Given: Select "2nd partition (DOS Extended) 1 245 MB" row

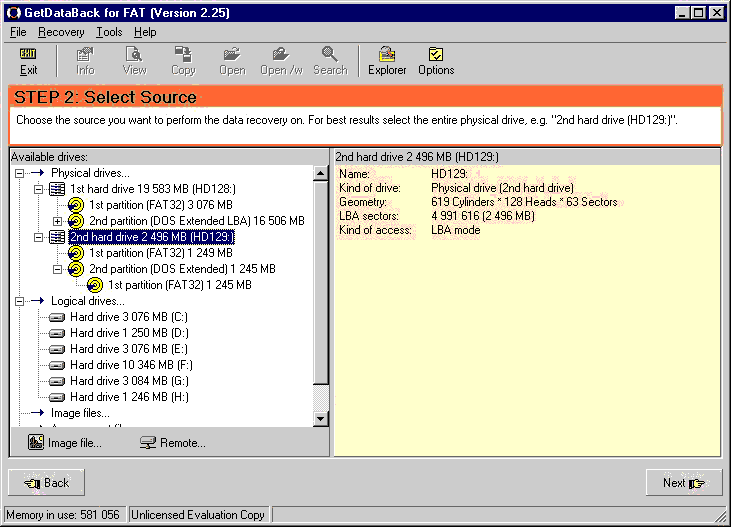Looking at the screenshot, I should point(182,269).
